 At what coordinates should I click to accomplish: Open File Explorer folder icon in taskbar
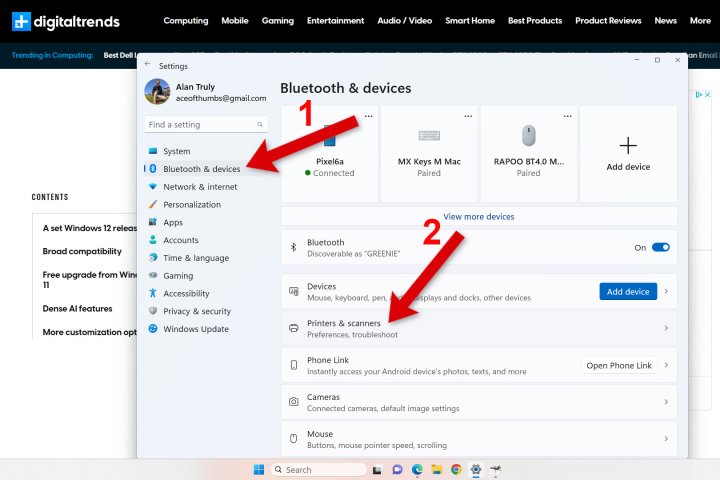(x=436, y=469)
